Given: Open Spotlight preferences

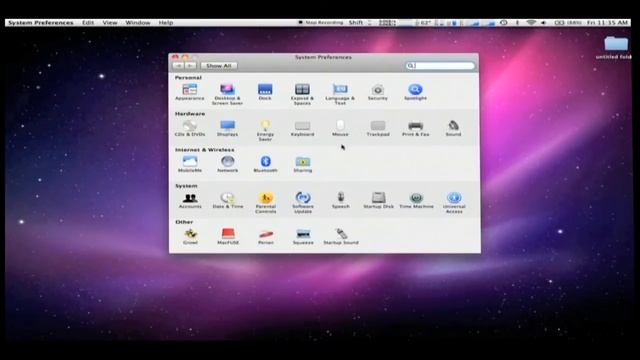Looking at the screenshot, I should pyautogui.click(x=415, y=92).
